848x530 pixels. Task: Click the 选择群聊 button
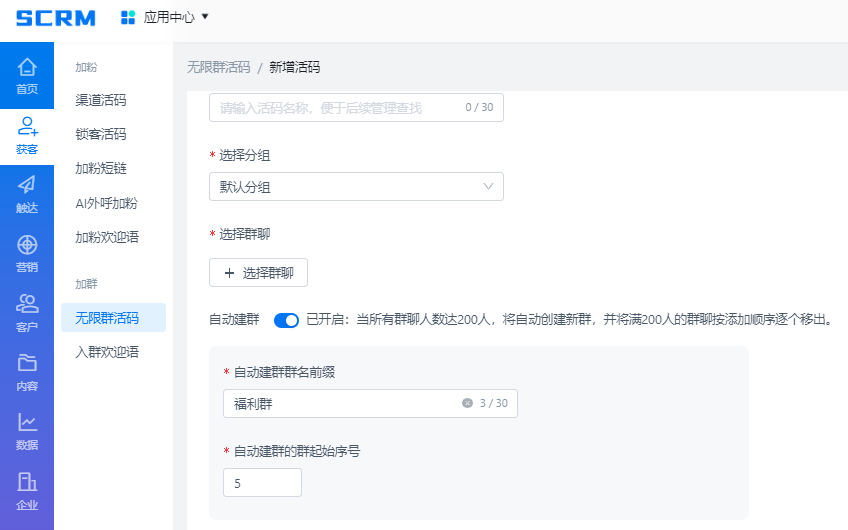coord(258,273)
